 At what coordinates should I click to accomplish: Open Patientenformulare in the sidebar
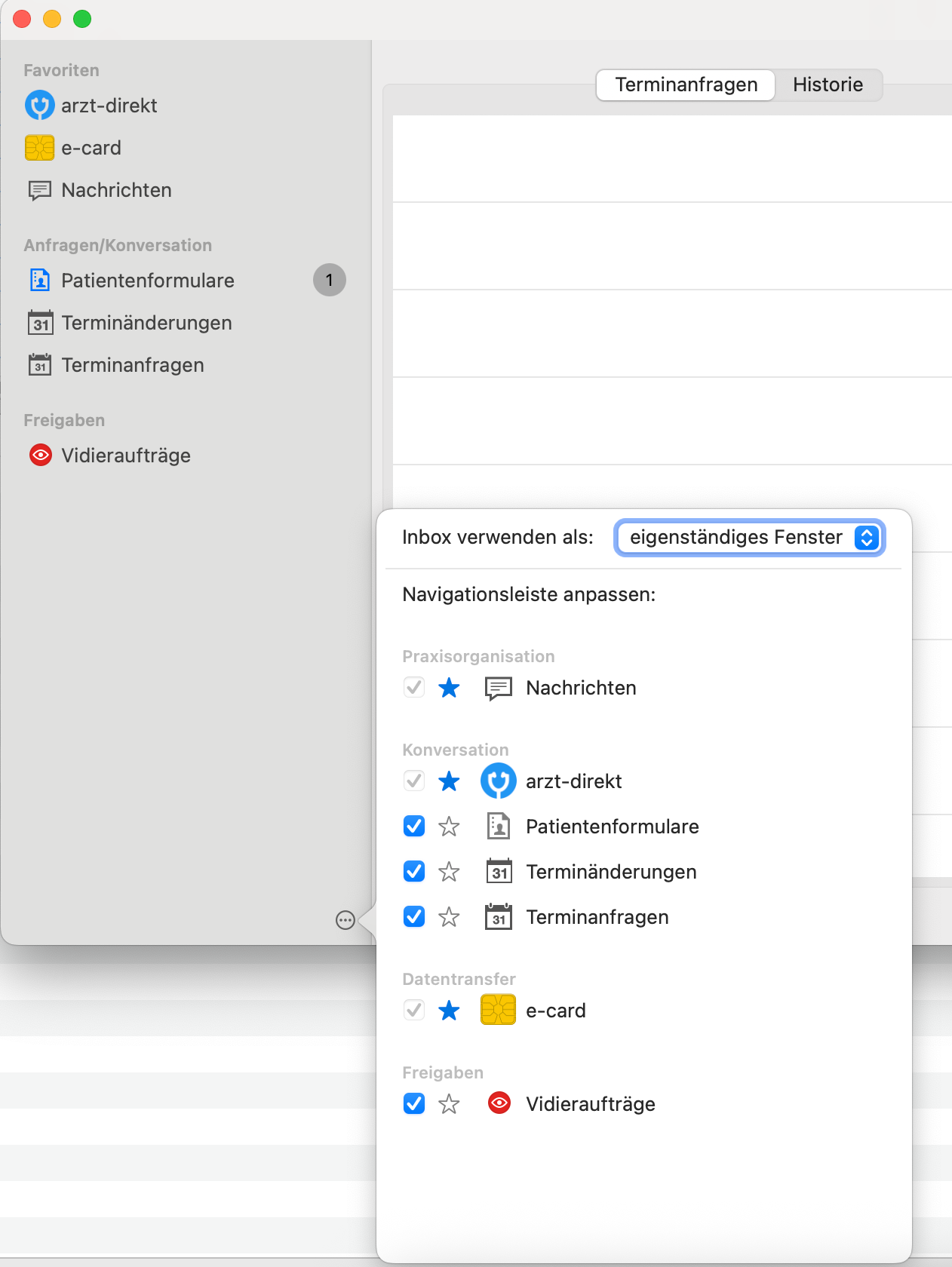point(148,281)
